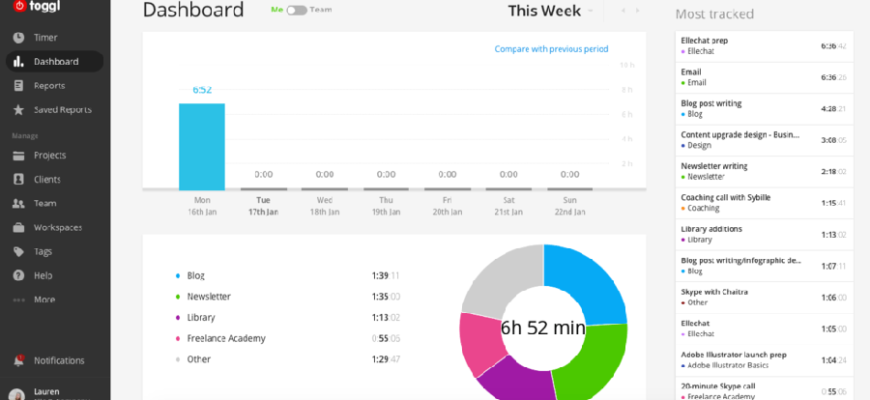Open Content upgrade design entry
Image resolution: width=870 pixels, height=400 pixels.
764,140
